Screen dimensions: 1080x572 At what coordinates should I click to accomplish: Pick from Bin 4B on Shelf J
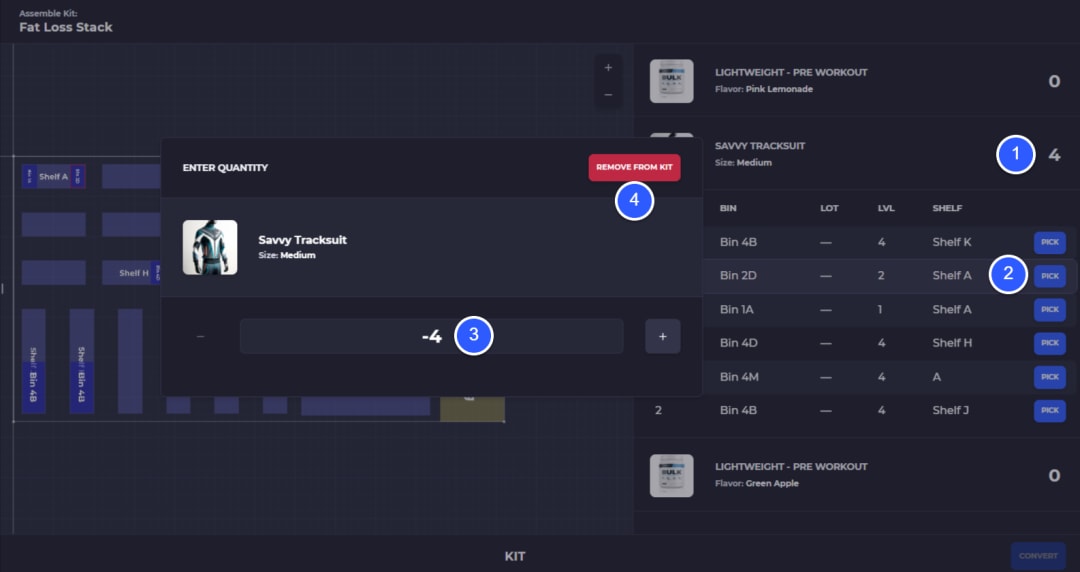point(1050,410)
